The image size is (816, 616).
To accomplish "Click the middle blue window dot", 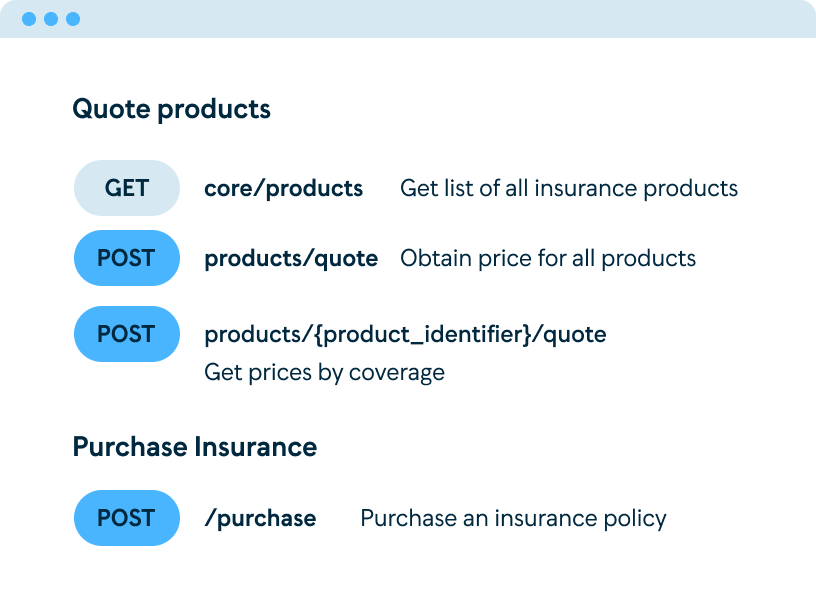I will [x=50, y=19].
